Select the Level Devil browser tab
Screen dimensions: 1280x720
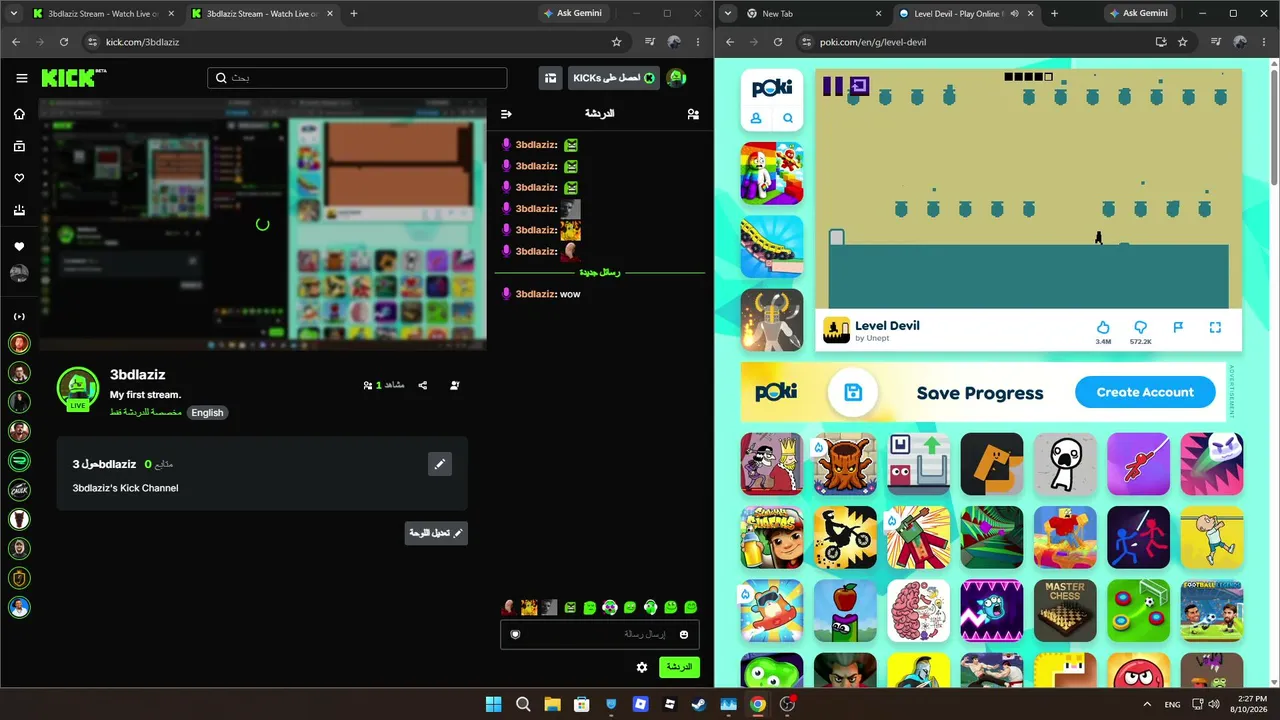coord(964,14)
